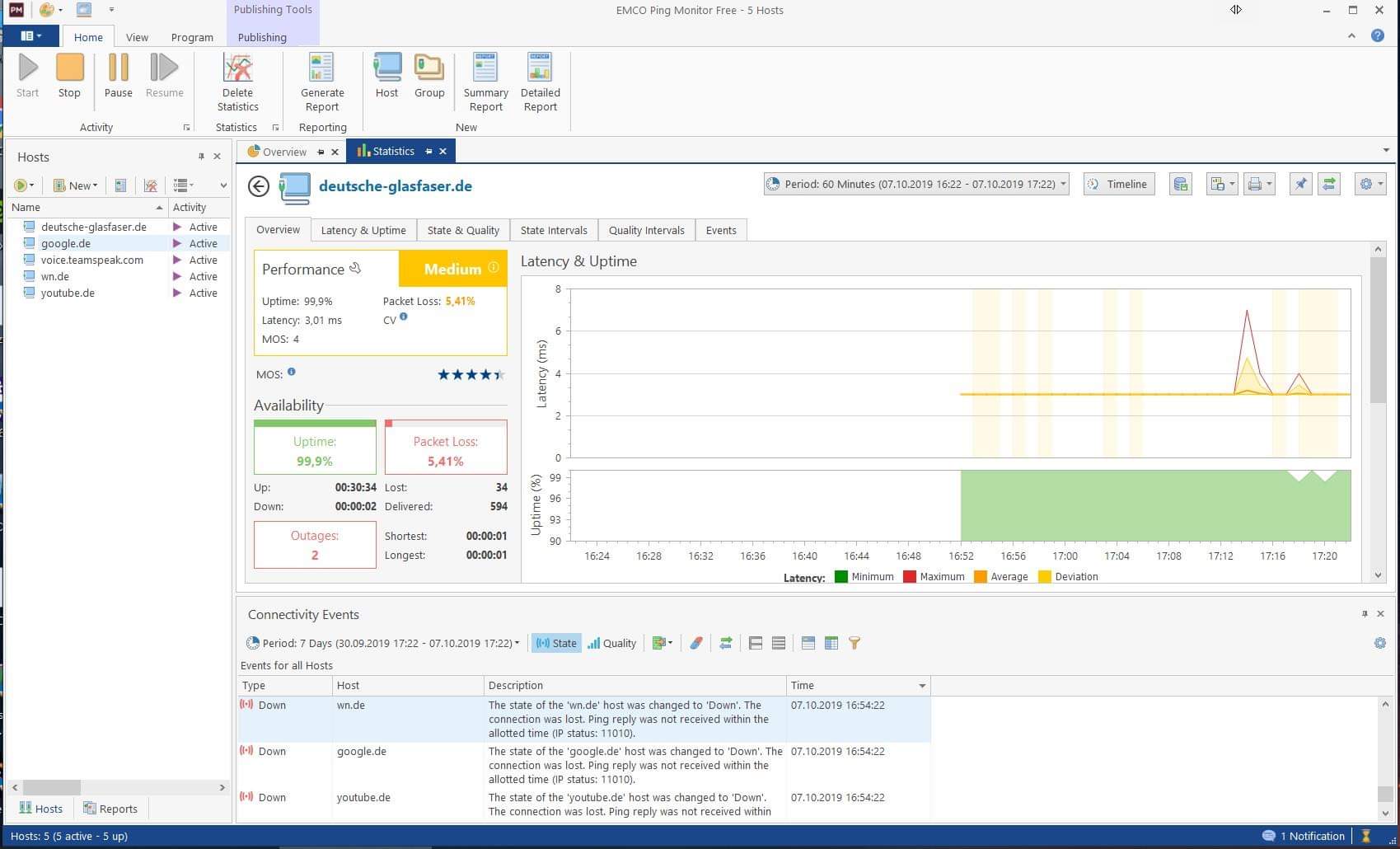Select the voice.teamspeak.com host row
Screen dimensions: 1400x849
pos(118,260)
